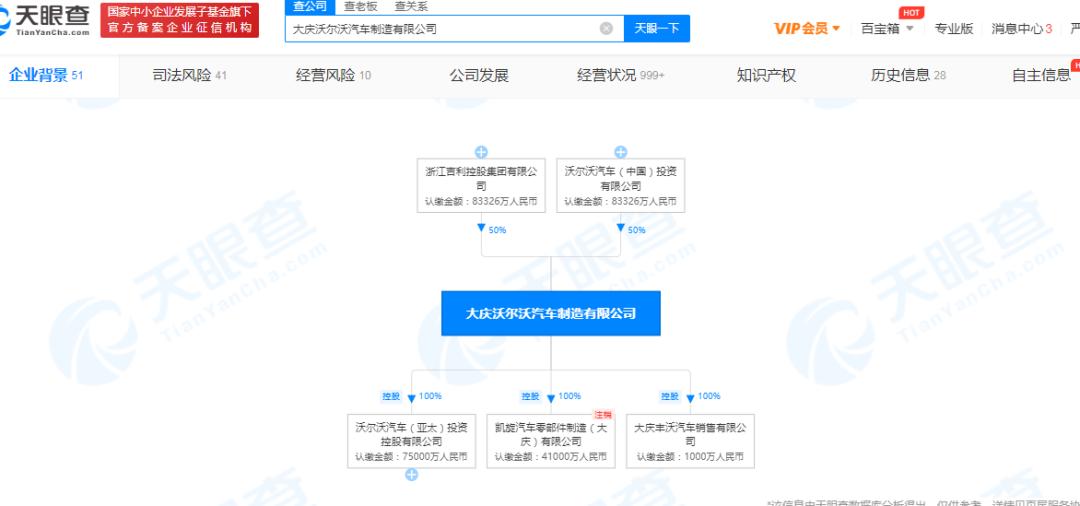Clear the search field with the X icon

tap(606, 28)
